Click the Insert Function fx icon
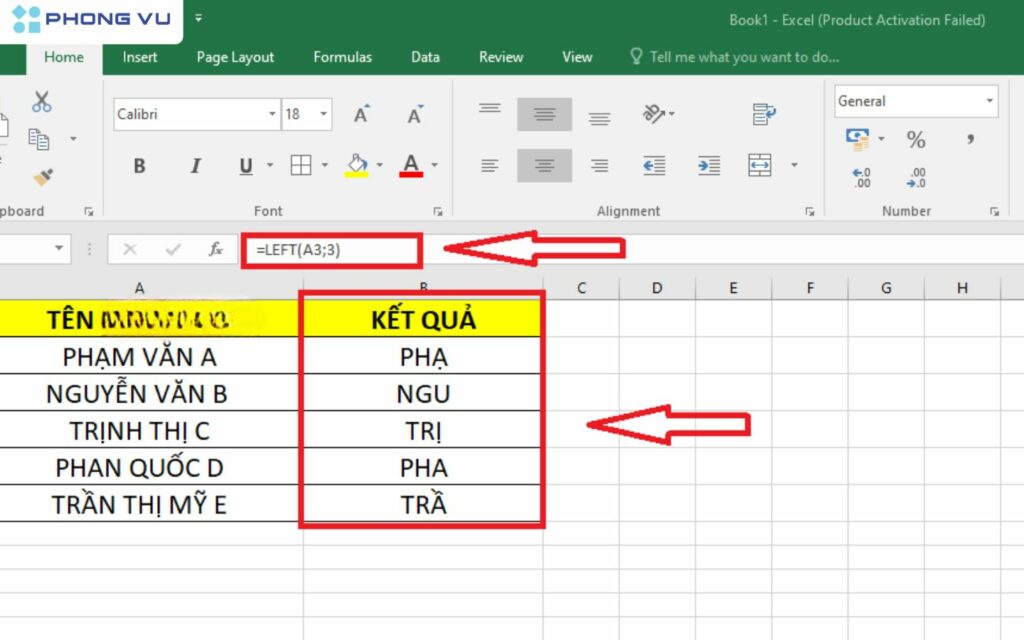The height and width of the screenshot is (640, 1024). 215,249
